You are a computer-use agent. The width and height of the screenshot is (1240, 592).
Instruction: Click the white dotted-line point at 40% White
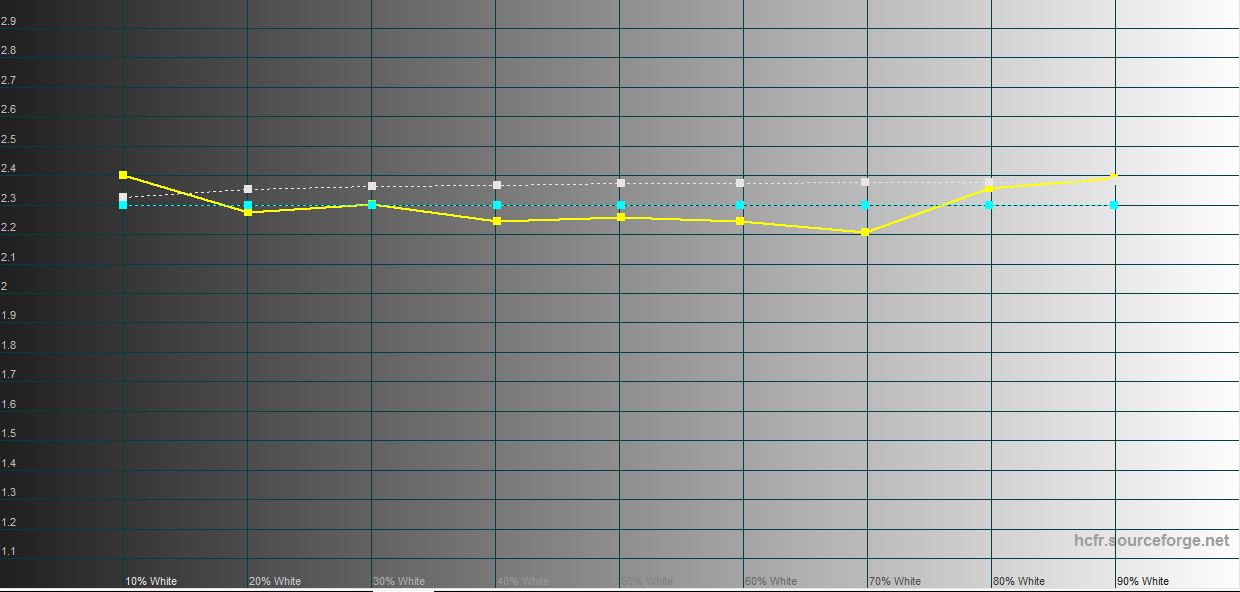point(497,185)
